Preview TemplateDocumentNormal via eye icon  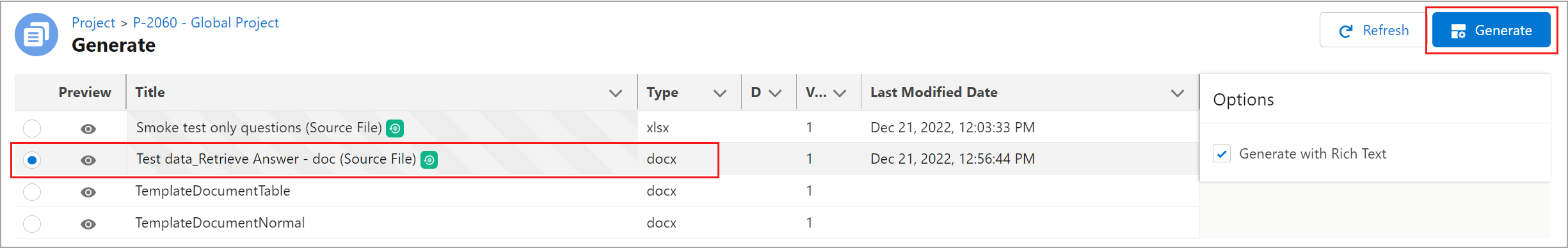(x=88, y=224)
